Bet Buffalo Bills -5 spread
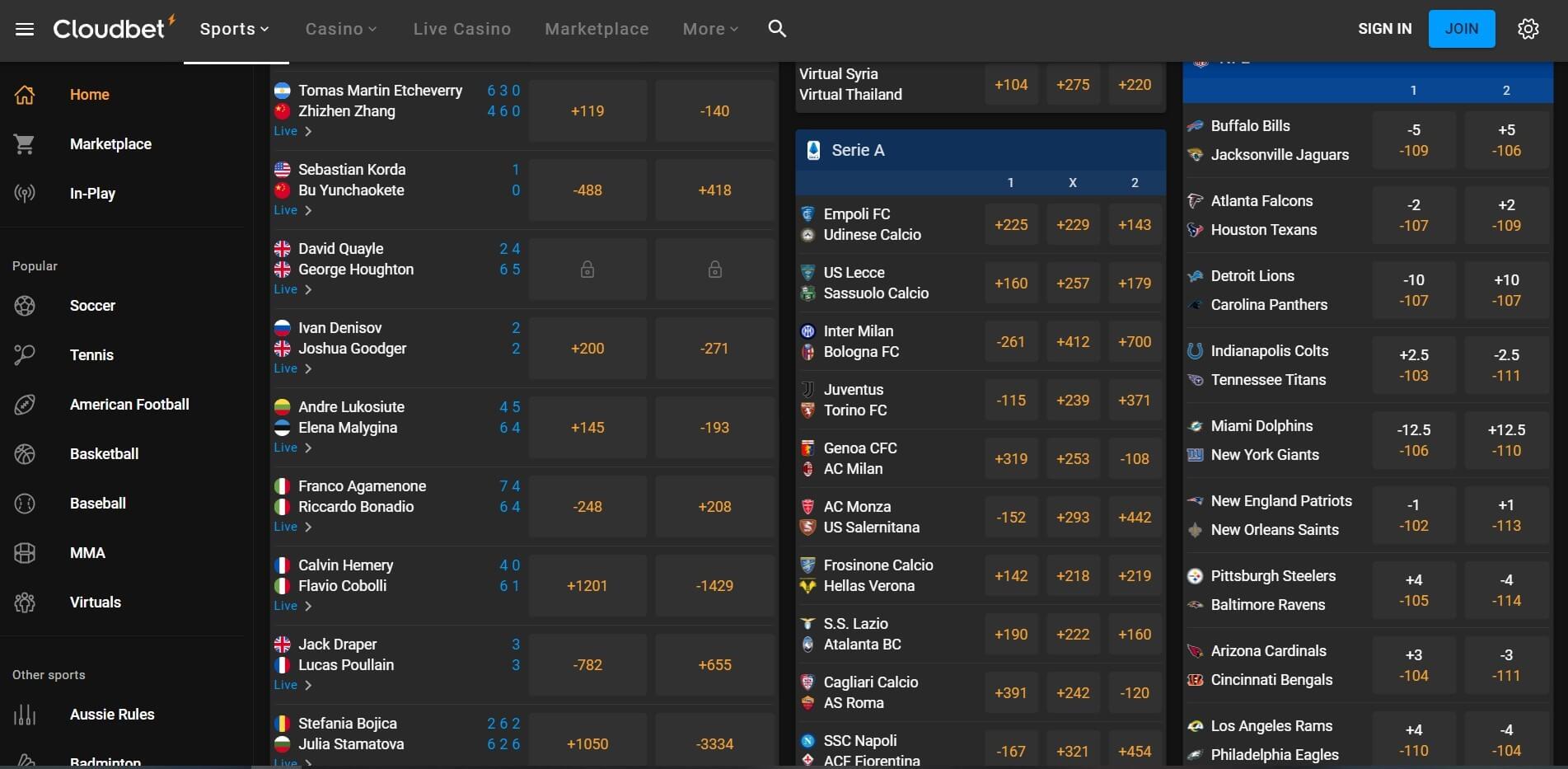This screenshot has width=1568, height=769. pos(1414,141)
